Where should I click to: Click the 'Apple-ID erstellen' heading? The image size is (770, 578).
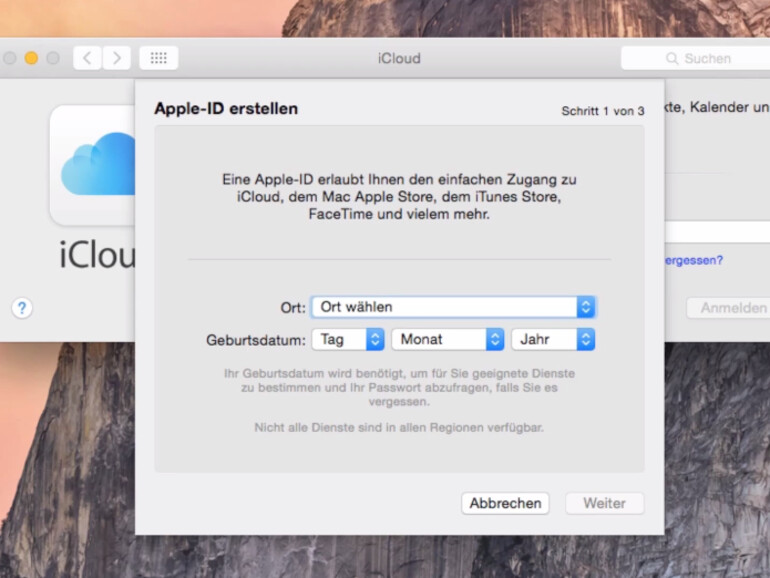[x=226, y=109]
